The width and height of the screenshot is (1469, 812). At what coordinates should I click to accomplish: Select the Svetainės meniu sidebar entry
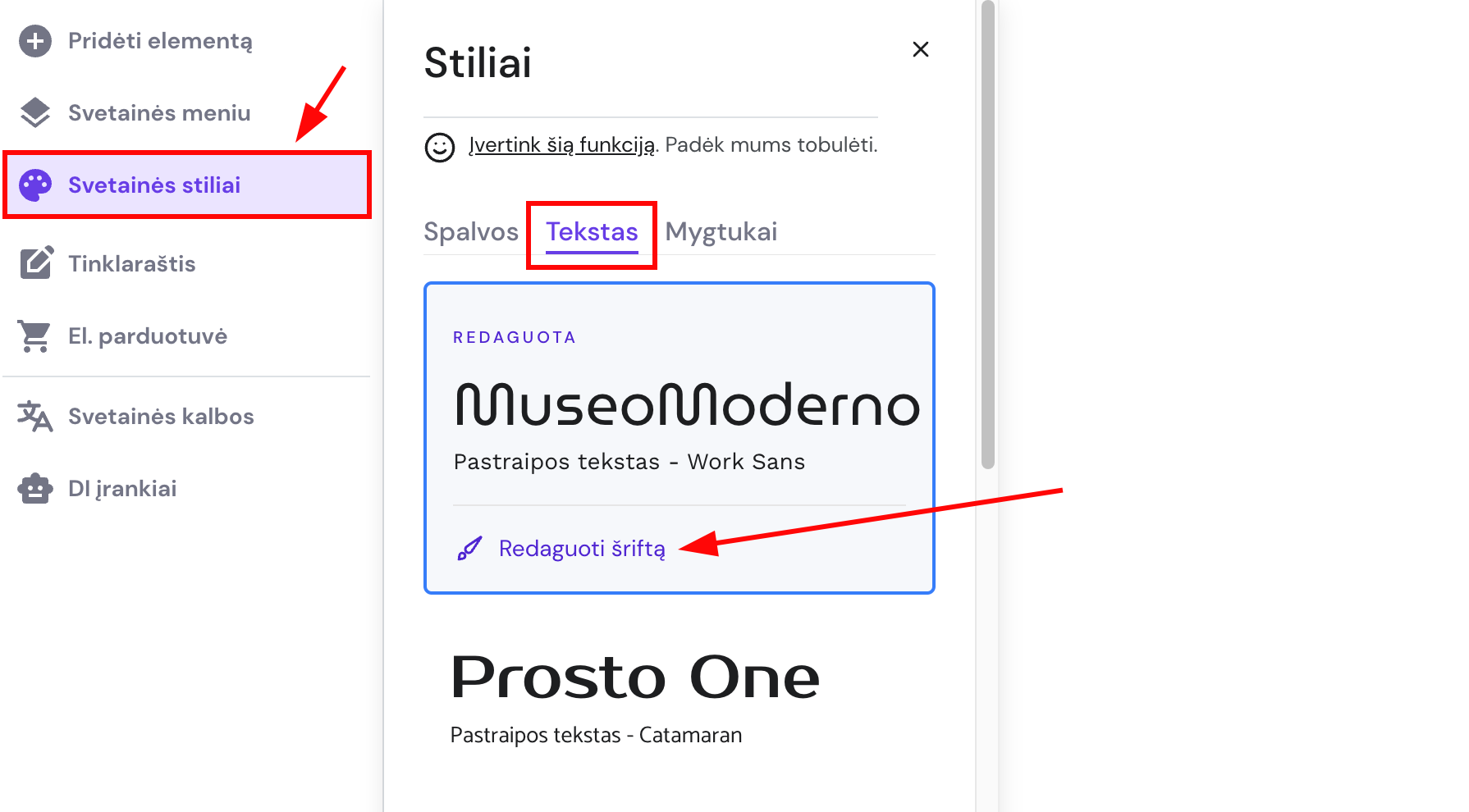pyautogui.click(x=159, y=112)
